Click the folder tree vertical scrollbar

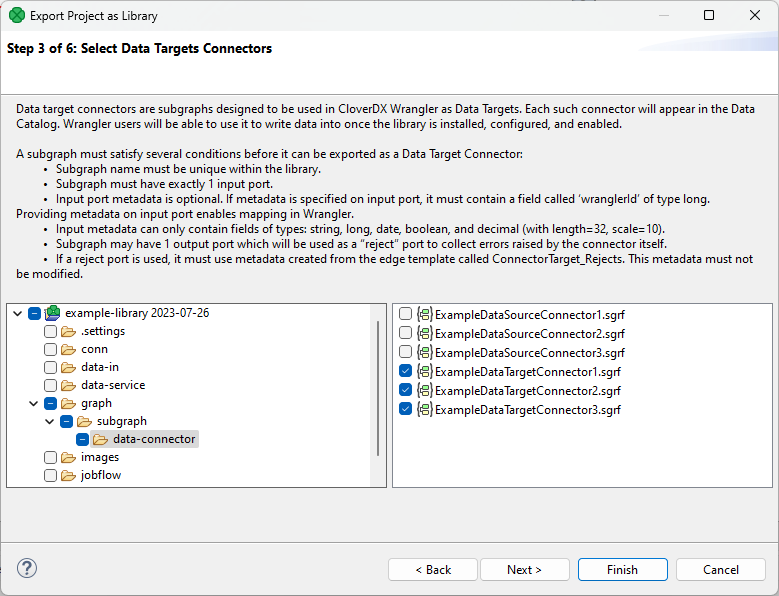pyautogui.click(x=379, y=390)
